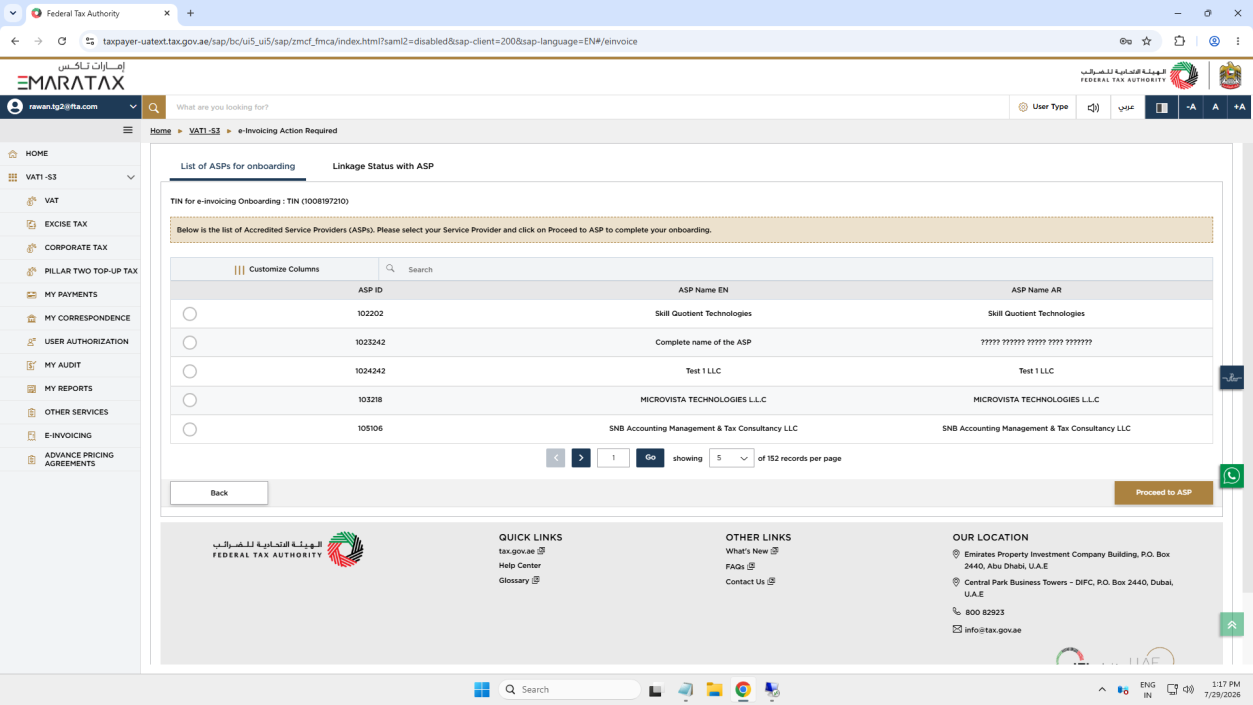Viewport: 1253px width, 705px height.
Task: Click the EmaraTax logo
Action: (x=71, y=76)
